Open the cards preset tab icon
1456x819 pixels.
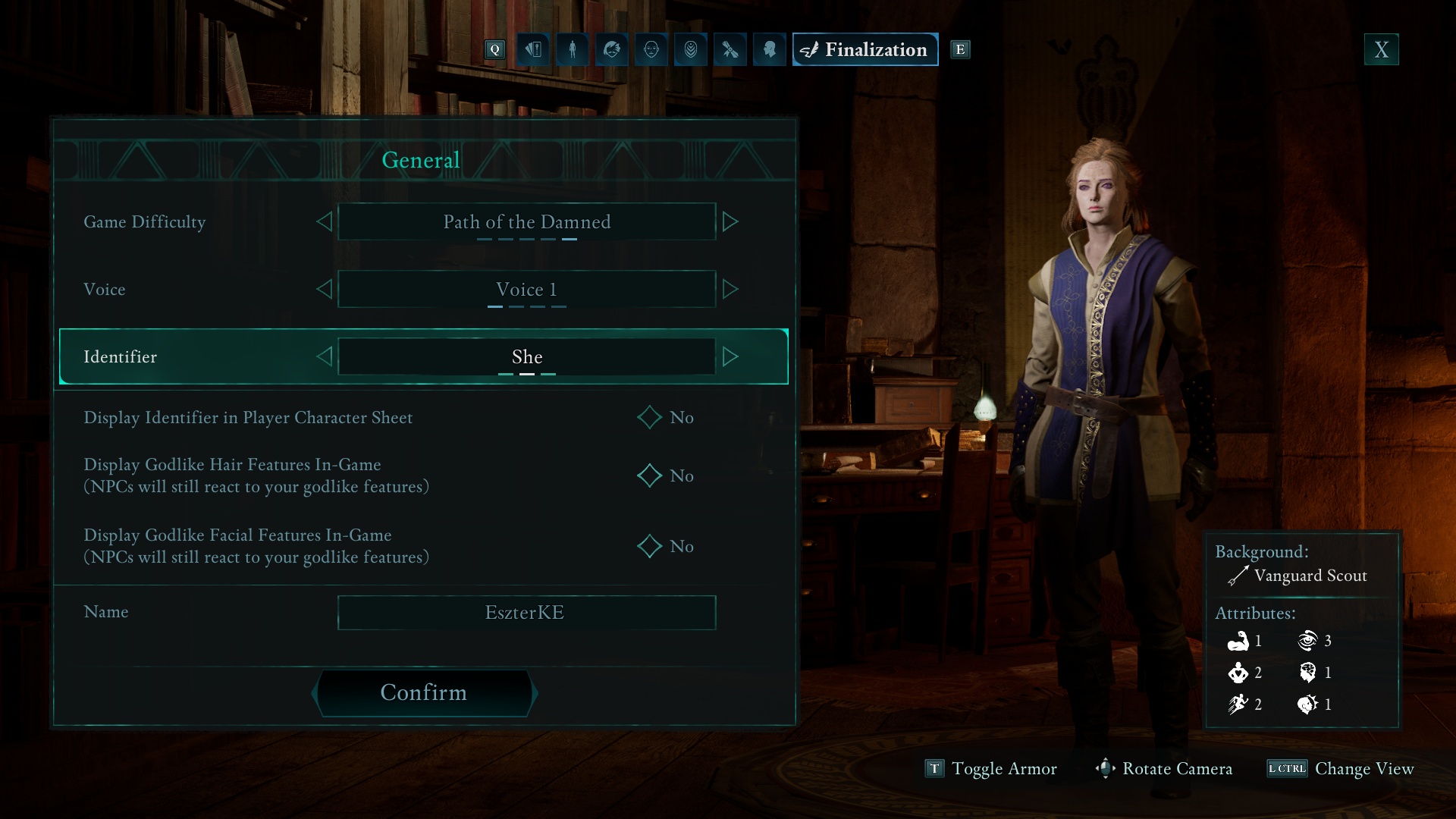click(533, 49)
